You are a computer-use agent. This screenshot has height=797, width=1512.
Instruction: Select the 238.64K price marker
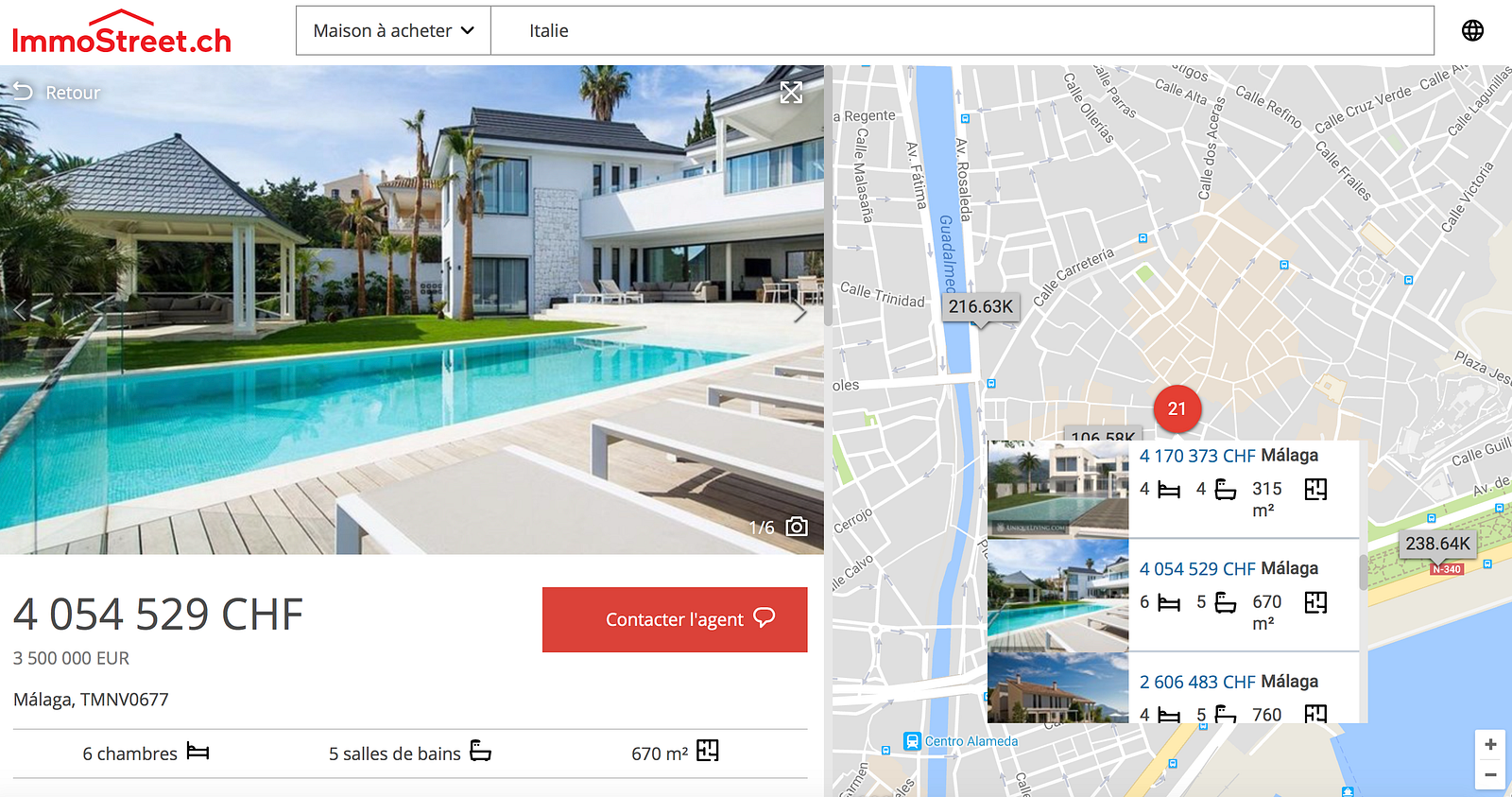(1437, 544)
